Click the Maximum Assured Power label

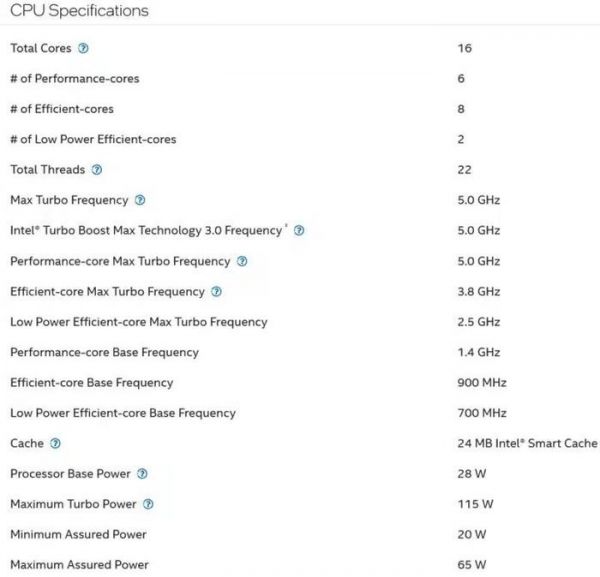point(79,565)
